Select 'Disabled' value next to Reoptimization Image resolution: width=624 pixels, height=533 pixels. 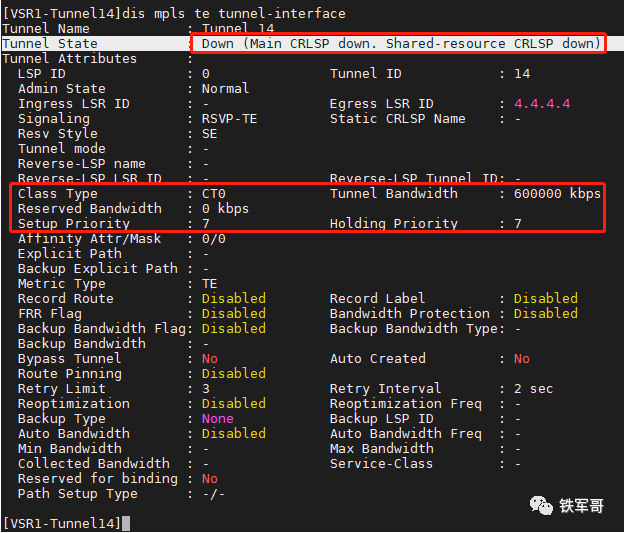click(x=234, y=404)
